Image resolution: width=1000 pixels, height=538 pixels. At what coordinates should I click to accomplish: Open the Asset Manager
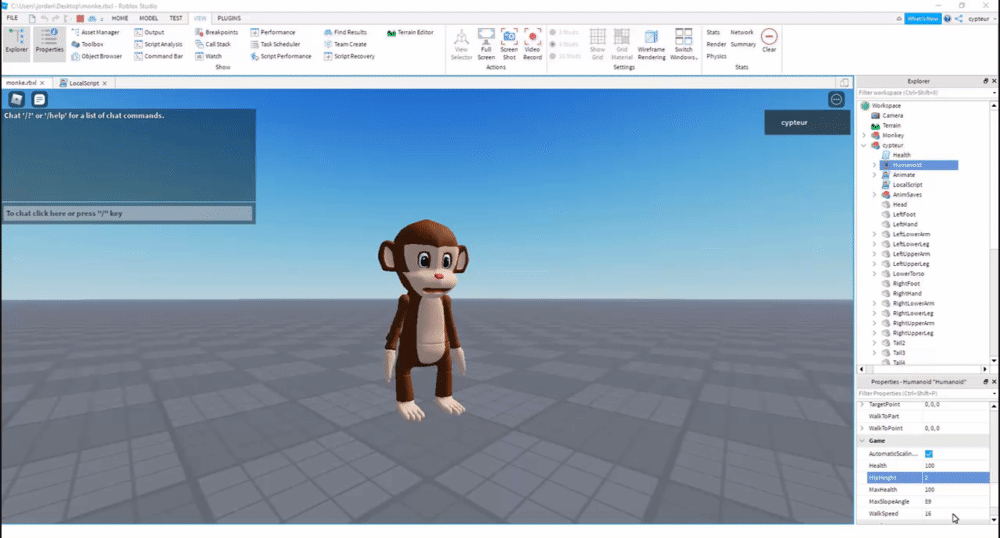(x=95, y=32)
